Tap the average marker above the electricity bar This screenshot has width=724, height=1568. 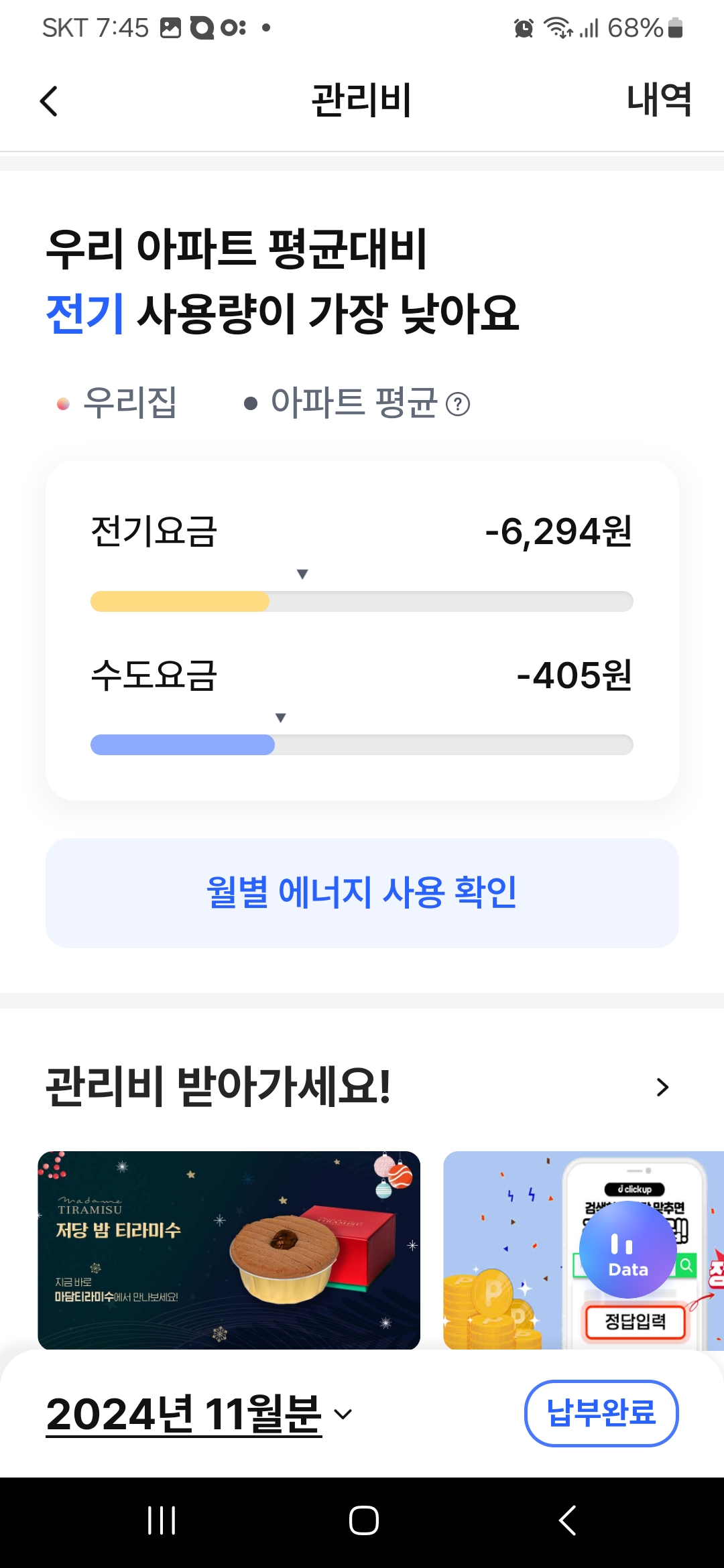click(x=302, y=574)
